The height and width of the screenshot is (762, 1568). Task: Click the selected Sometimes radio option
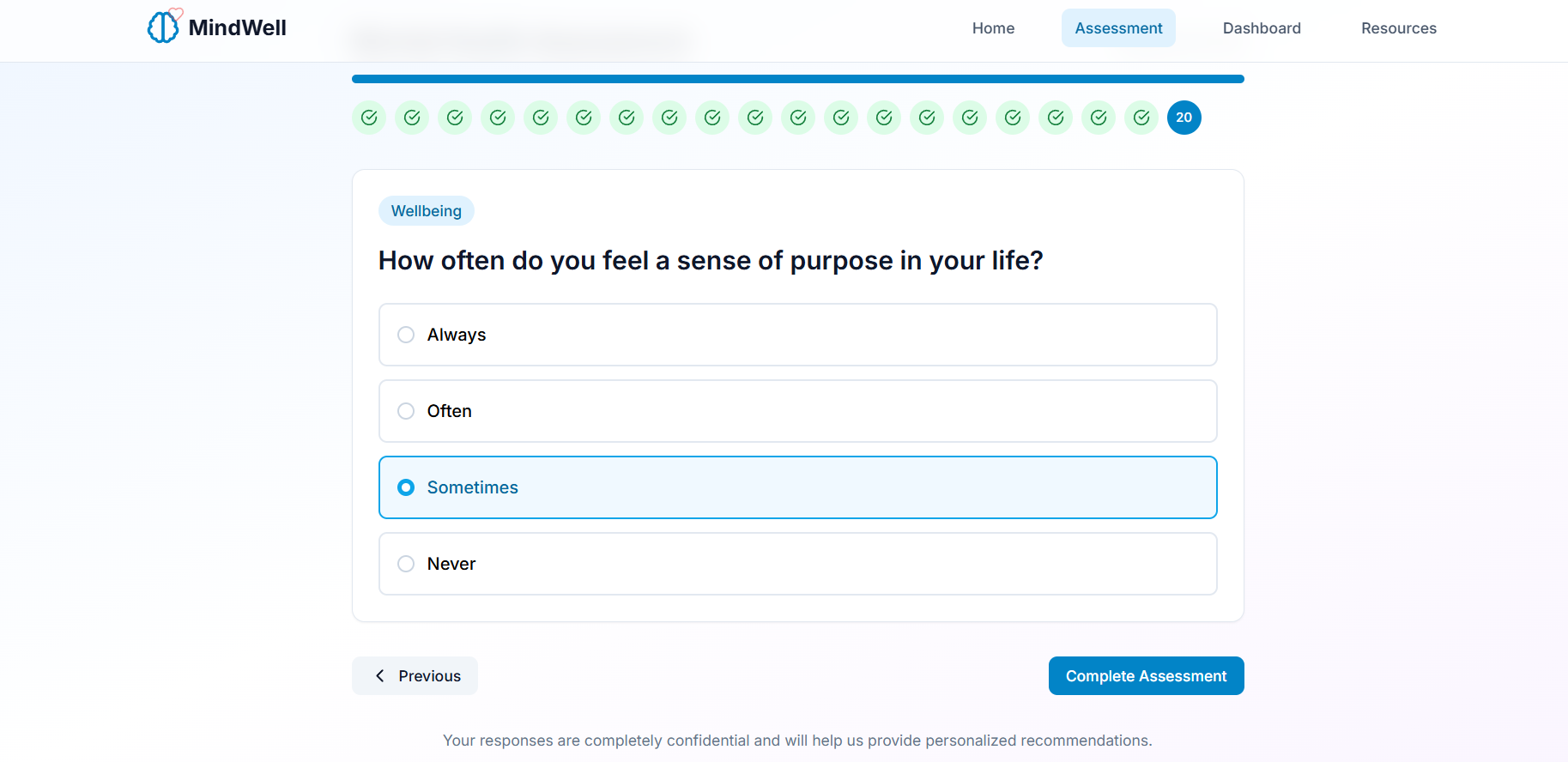coord(406,487)
